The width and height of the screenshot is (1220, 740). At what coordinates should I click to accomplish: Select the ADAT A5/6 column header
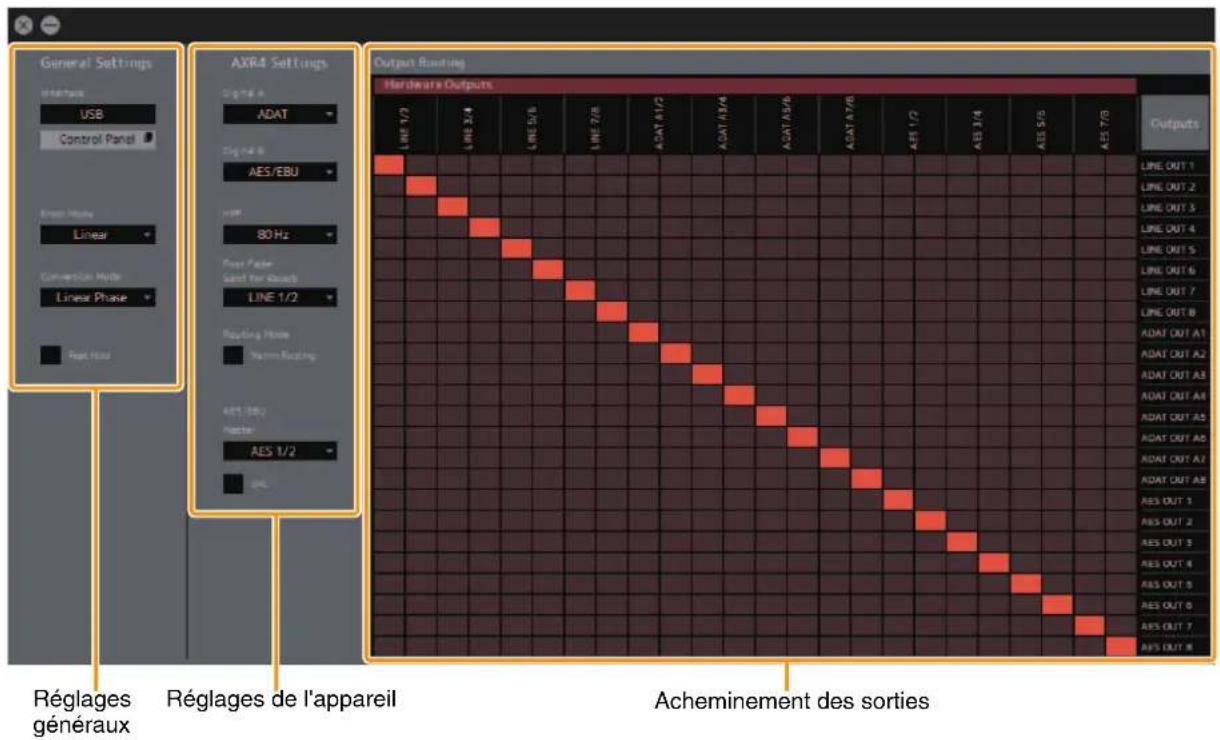(787, 124)
